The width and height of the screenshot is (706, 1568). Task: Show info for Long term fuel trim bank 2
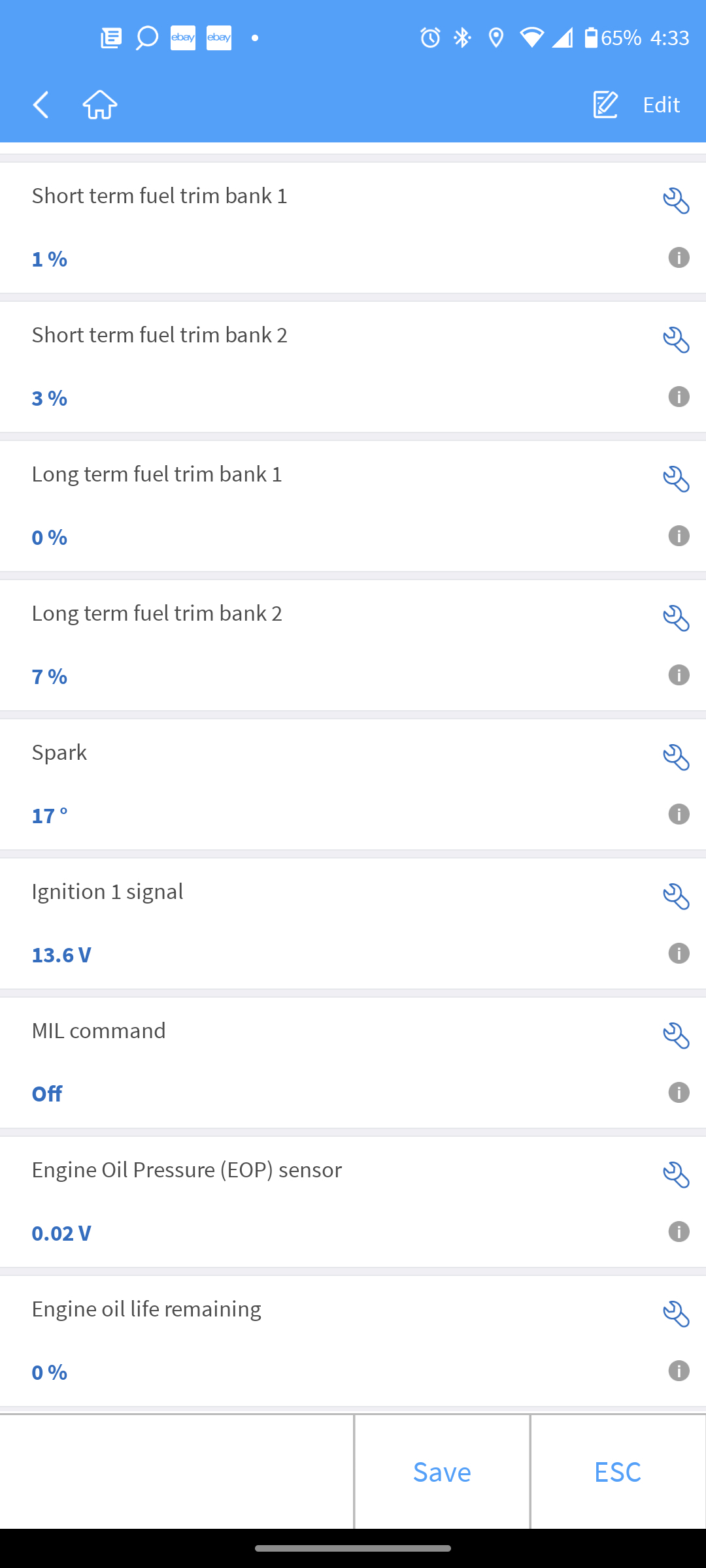click(x=679, y=675)
